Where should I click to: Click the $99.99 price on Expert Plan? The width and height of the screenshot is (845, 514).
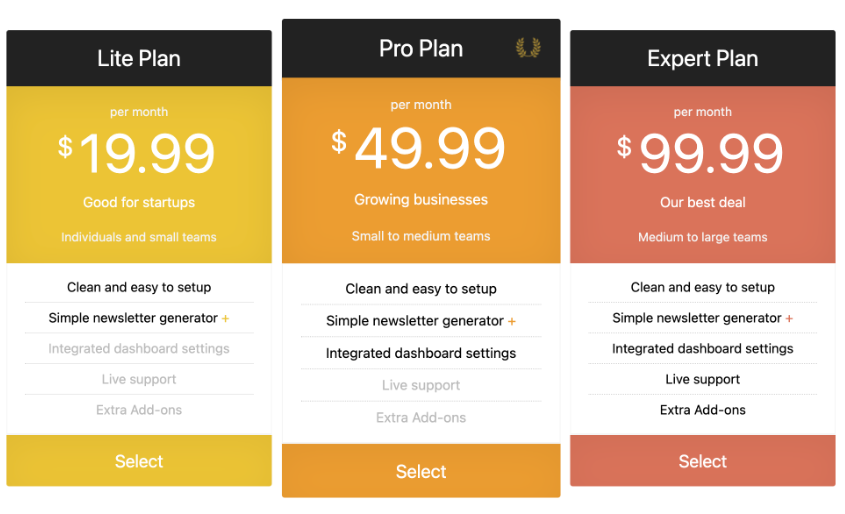point(701,154)
